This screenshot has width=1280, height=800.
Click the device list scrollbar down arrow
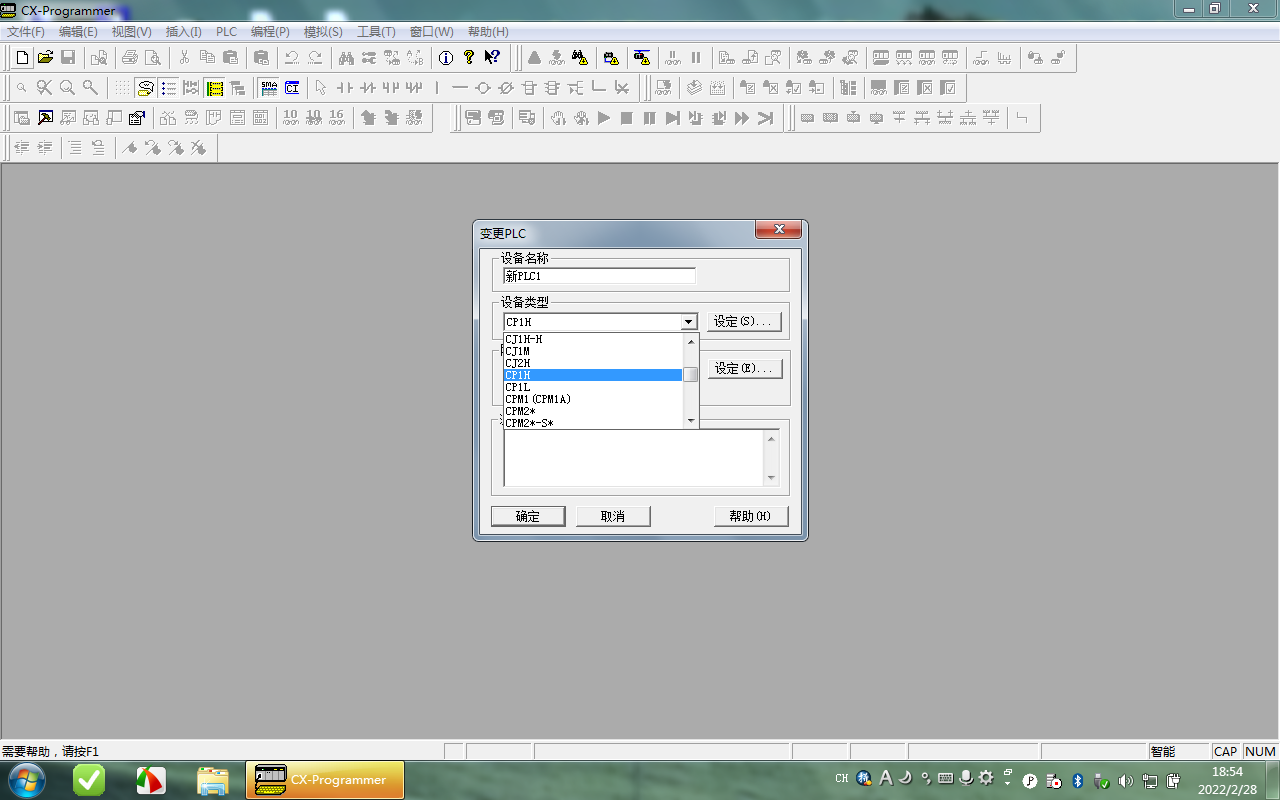(690, 422)
